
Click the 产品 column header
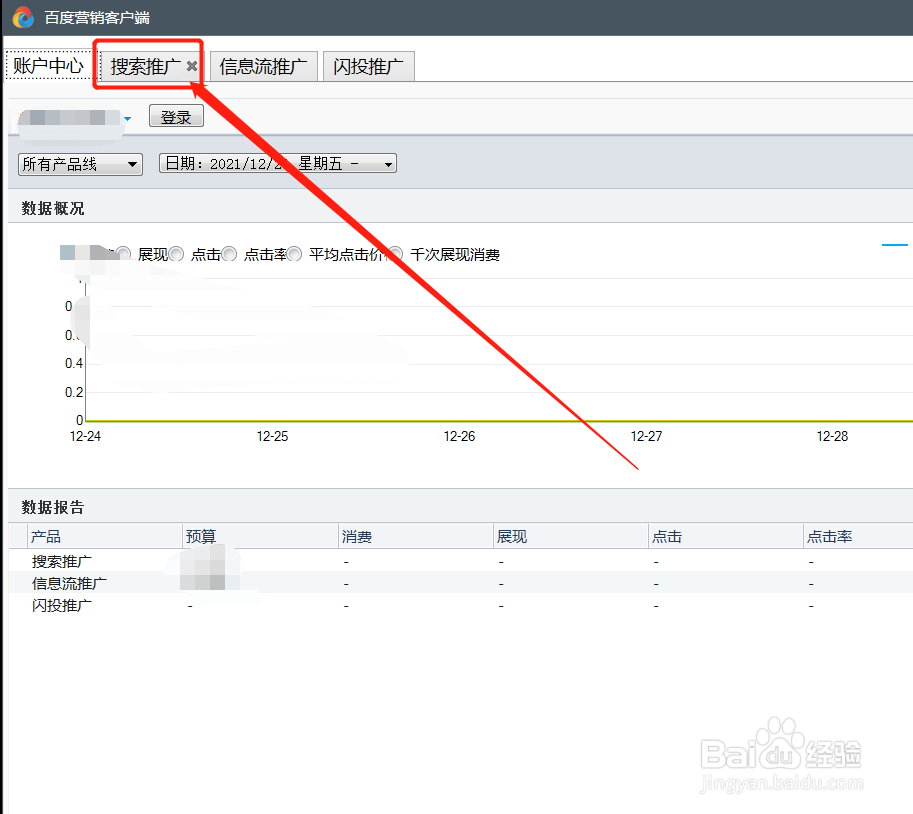pyautogui.click(x=105, y=536)
